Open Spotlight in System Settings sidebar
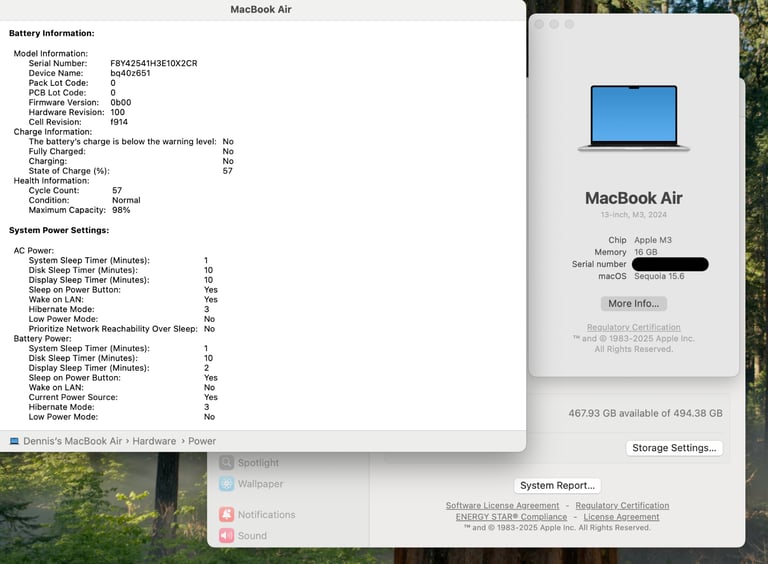Screen dimensions: 768x564 tap(249, 463)
